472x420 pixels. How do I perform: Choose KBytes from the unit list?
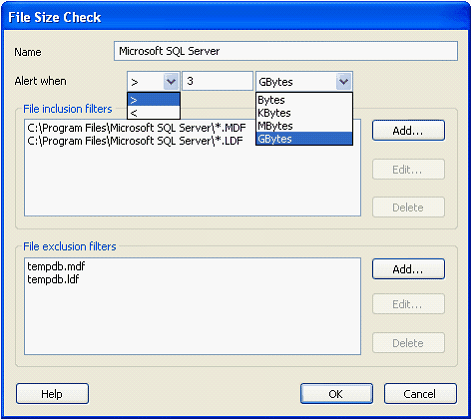pyautogui.click(x=304, y=113)
